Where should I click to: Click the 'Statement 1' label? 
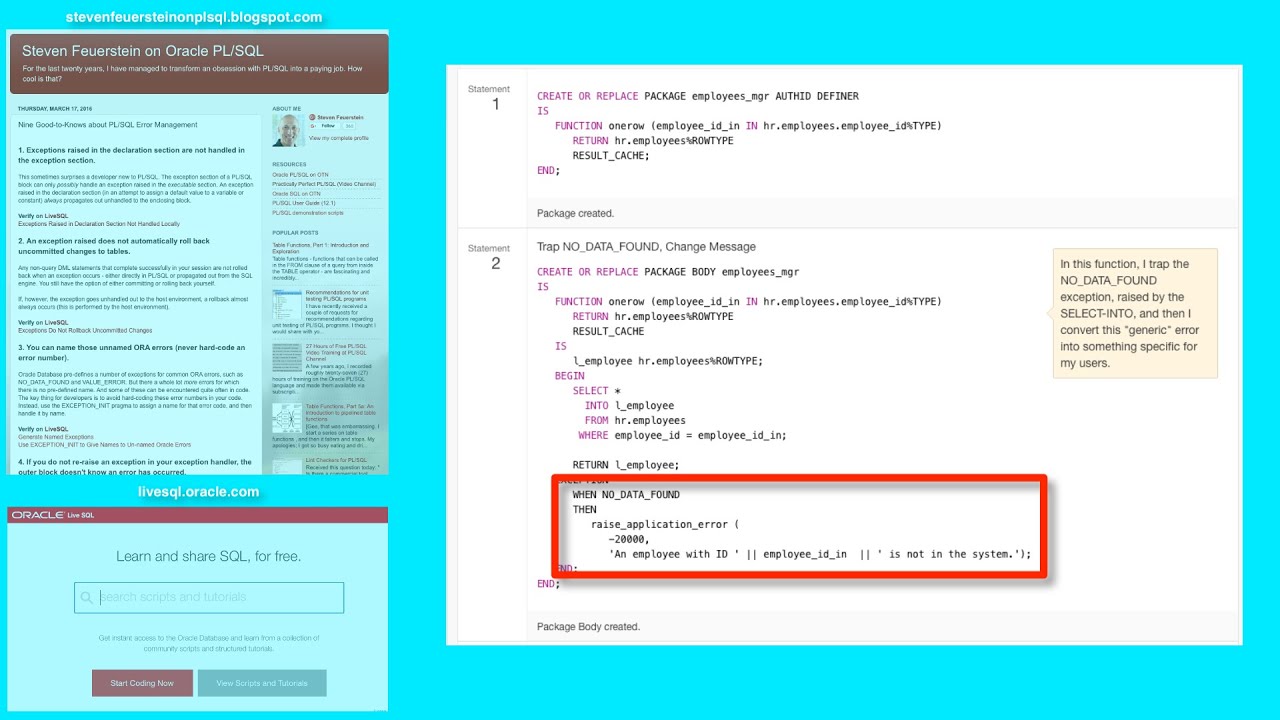tap(489, 96)
